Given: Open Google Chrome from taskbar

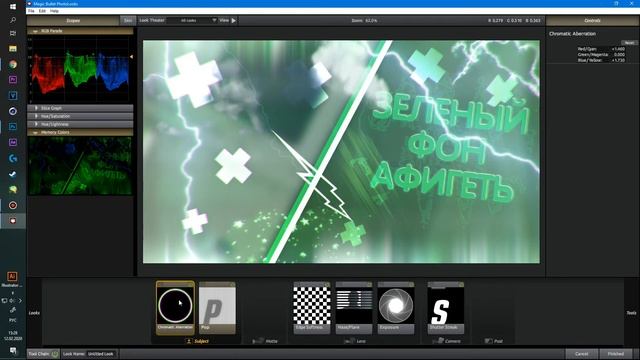Looking at the screenshot, I should point(13,64).
